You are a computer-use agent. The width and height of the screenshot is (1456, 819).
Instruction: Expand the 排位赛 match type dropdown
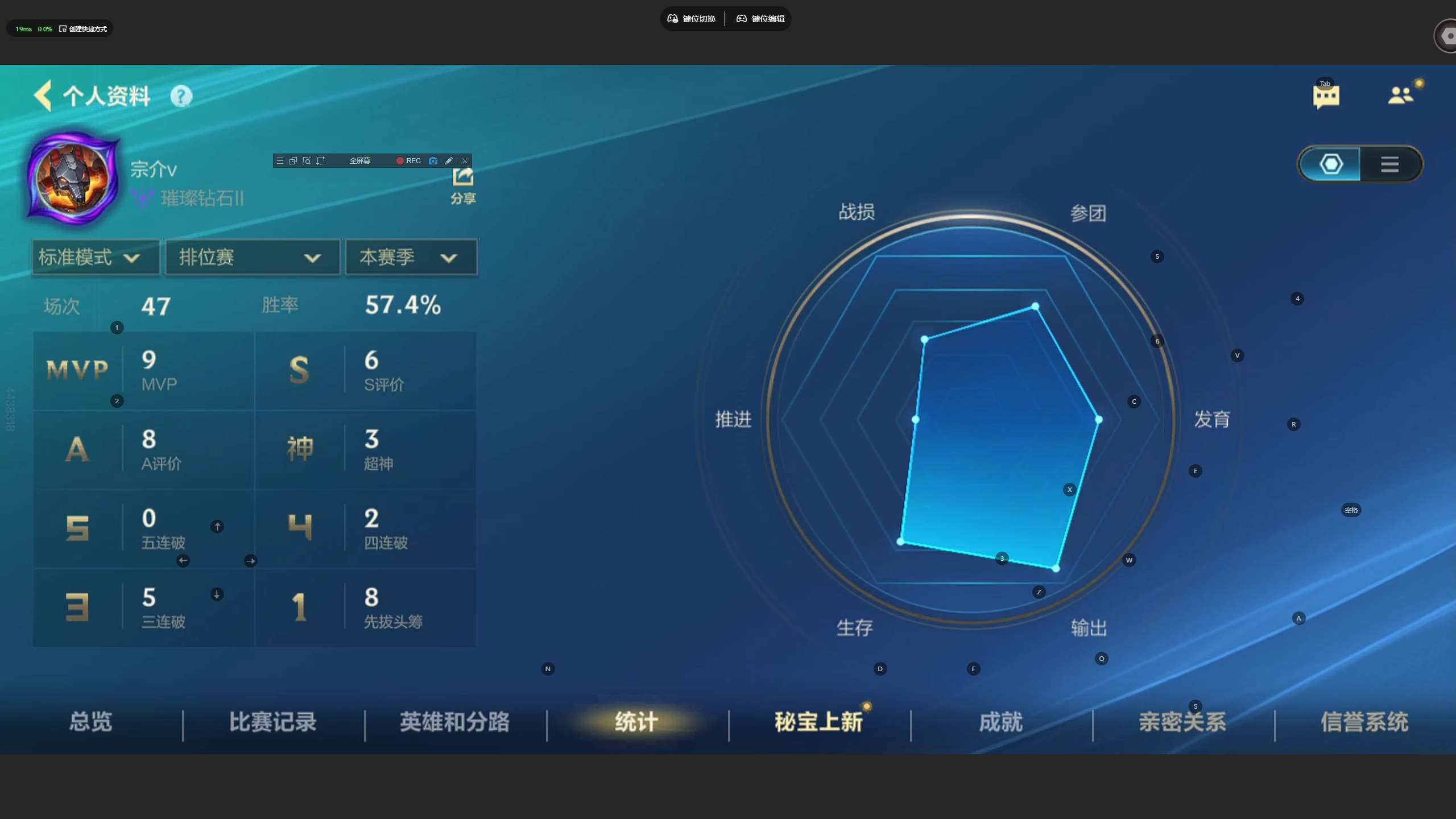[x=252, y=258]
